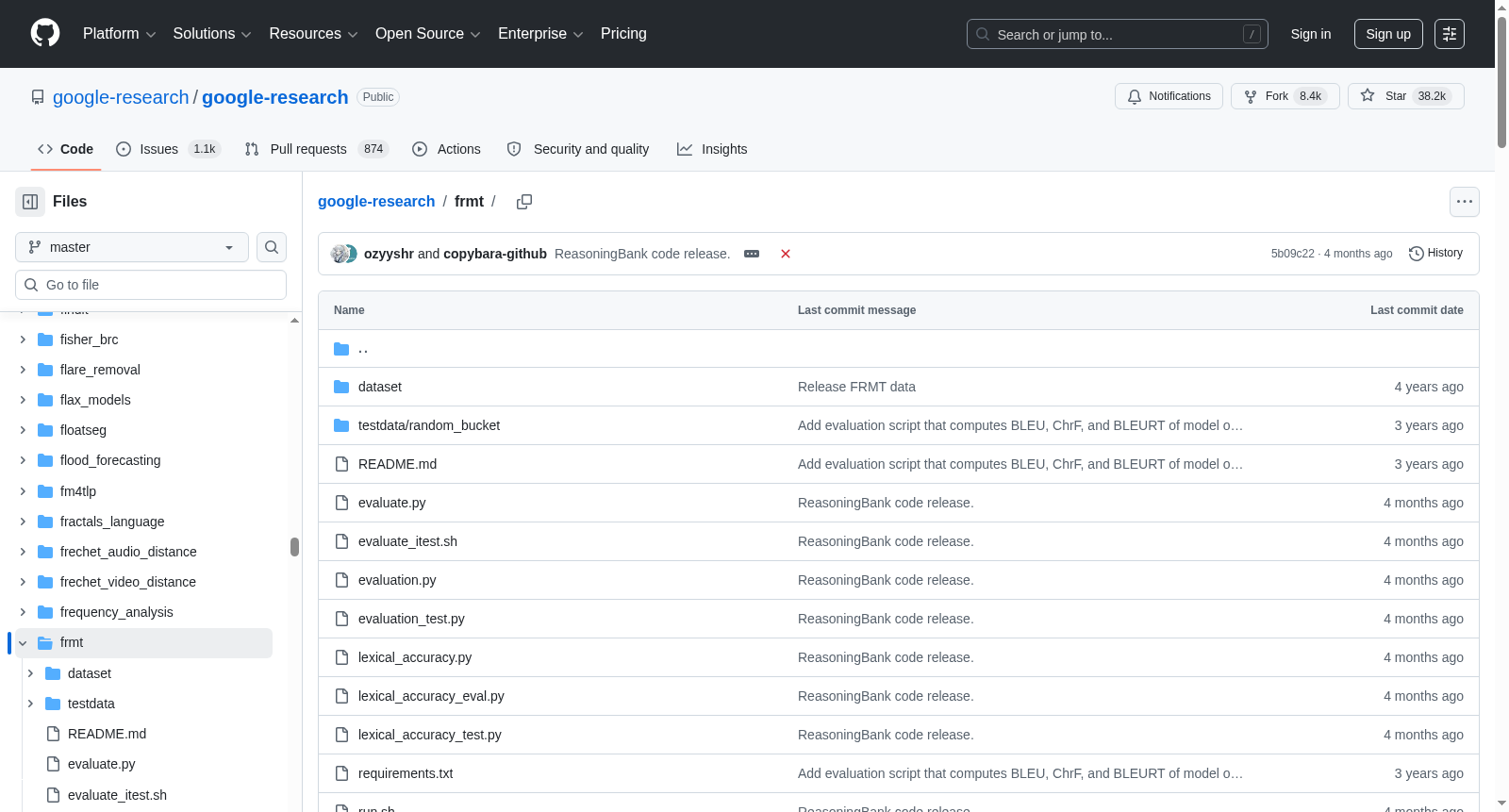Open the parent directory folder icon
Screen dimensions: 1509x812
341,349
